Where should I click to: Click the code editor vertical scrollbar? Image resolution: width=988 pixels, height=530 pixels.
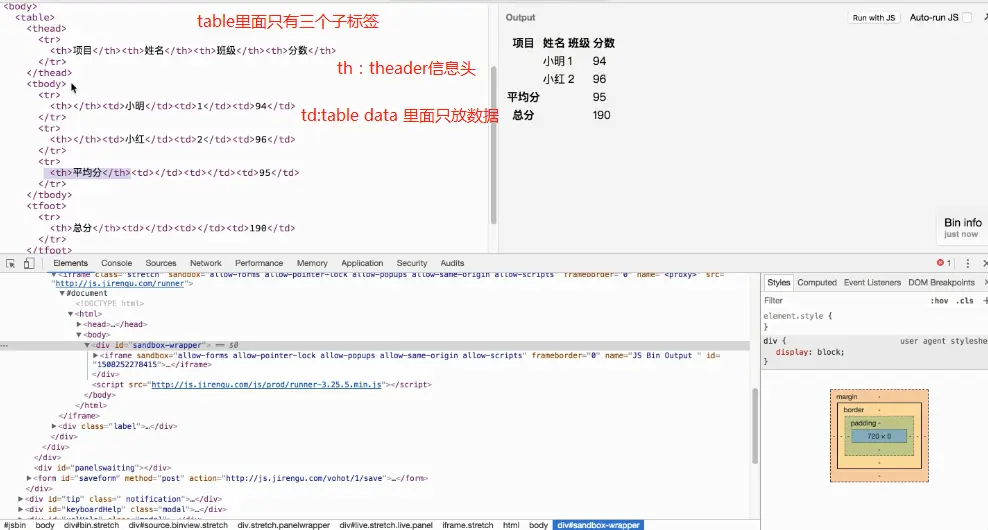click(493, 145)
